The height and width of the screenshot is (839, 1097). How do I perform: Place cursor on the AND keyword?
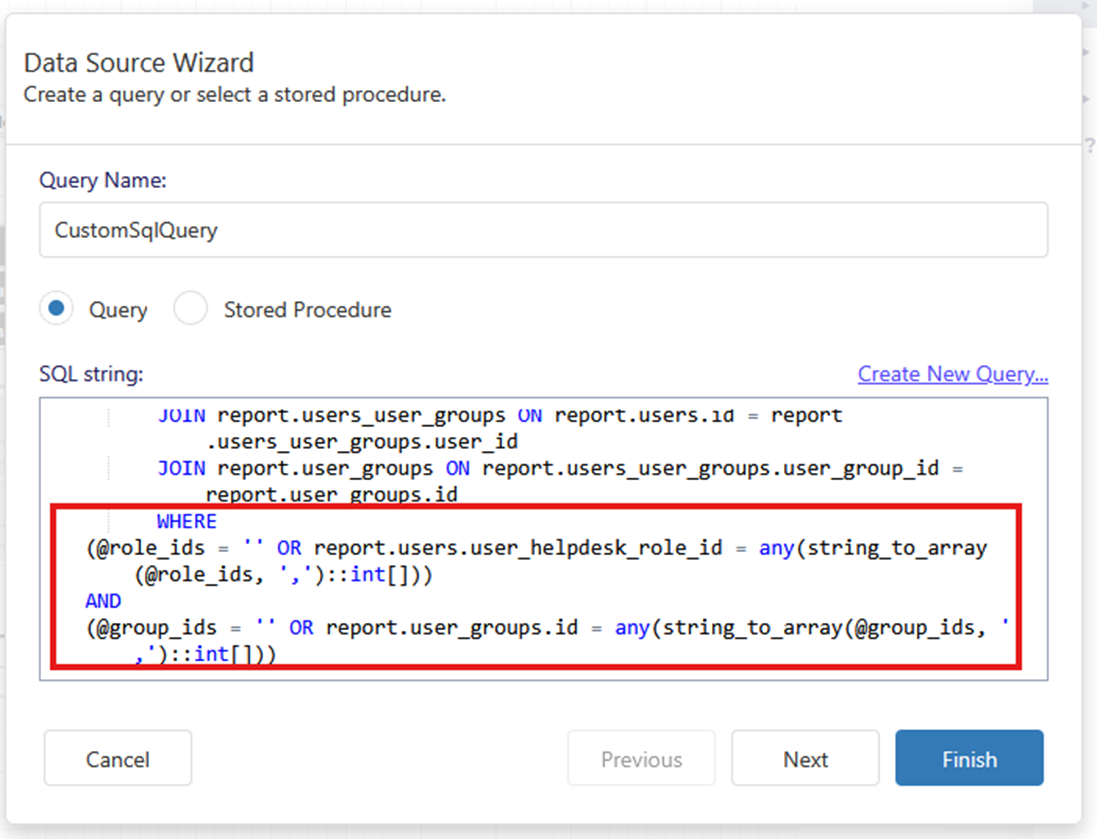coord(103,601)
